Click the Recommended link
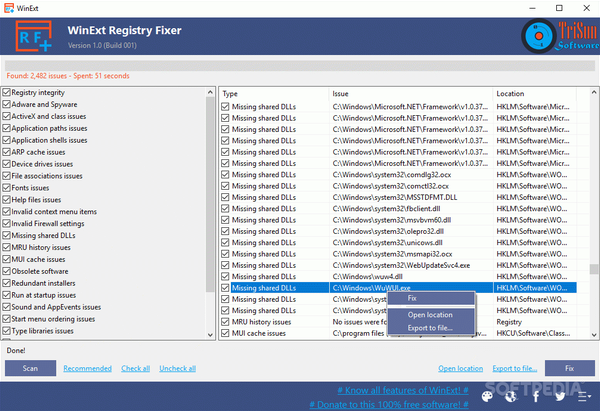 88,368
